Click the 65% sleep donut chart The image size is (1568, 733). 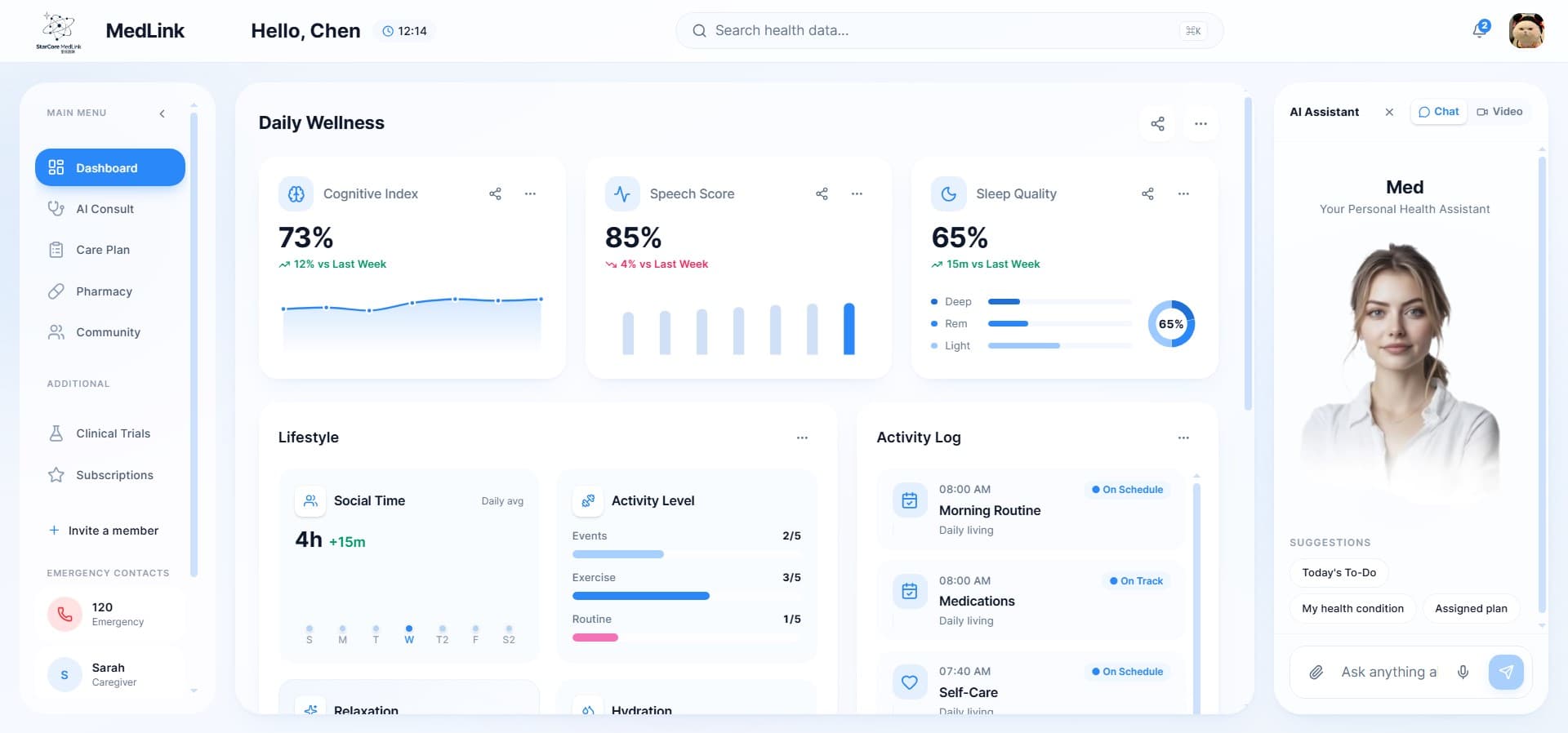tap(1171, 324)
